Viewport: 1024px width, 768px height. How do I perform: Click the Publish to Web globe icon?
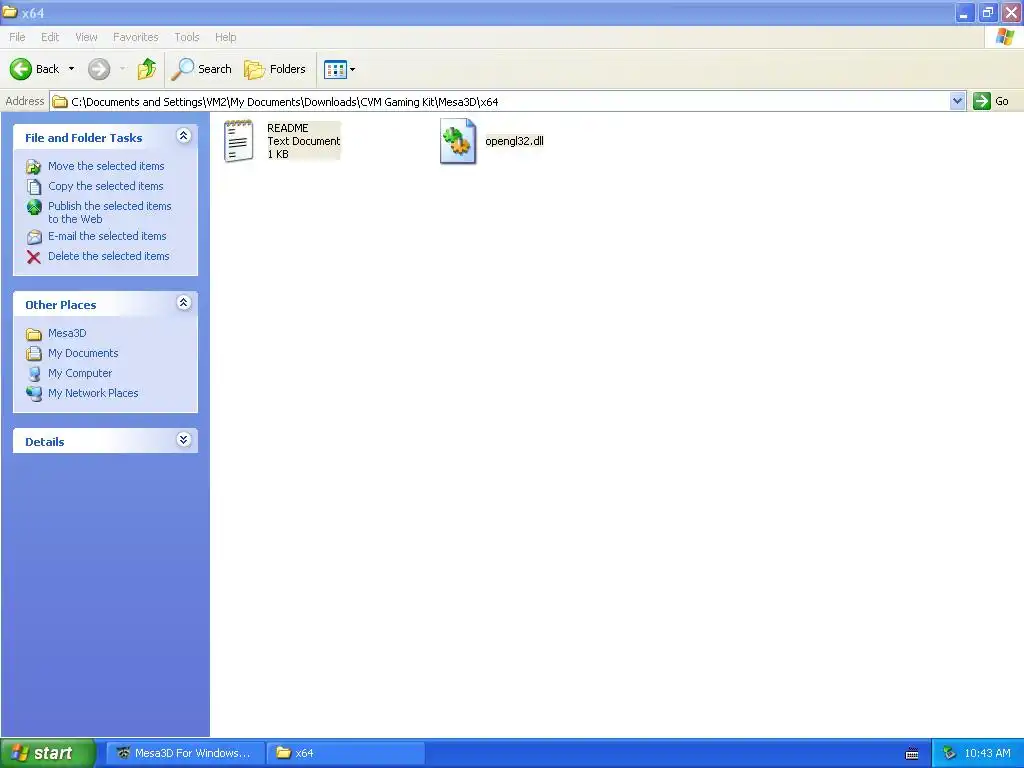(34, 207)
